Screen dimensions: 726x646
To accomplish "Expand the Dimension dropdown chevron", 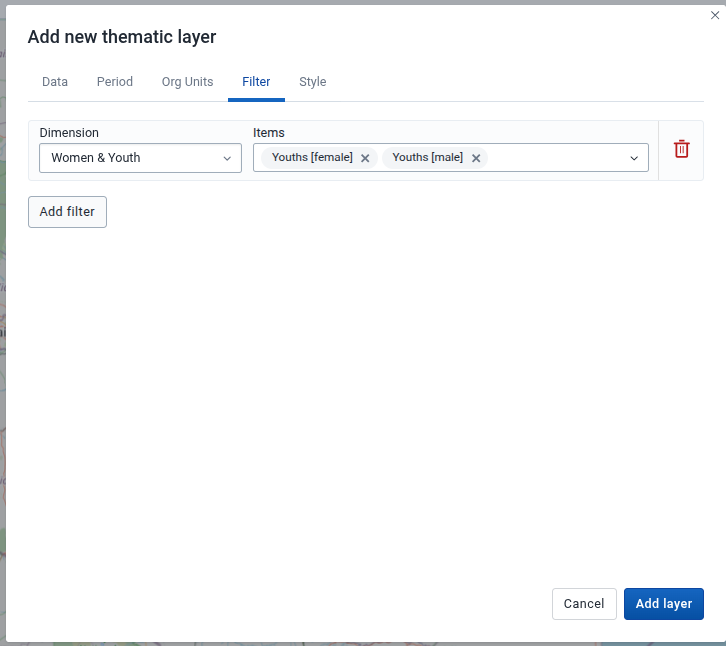I will pyautogui.click(x=227, y=158).
